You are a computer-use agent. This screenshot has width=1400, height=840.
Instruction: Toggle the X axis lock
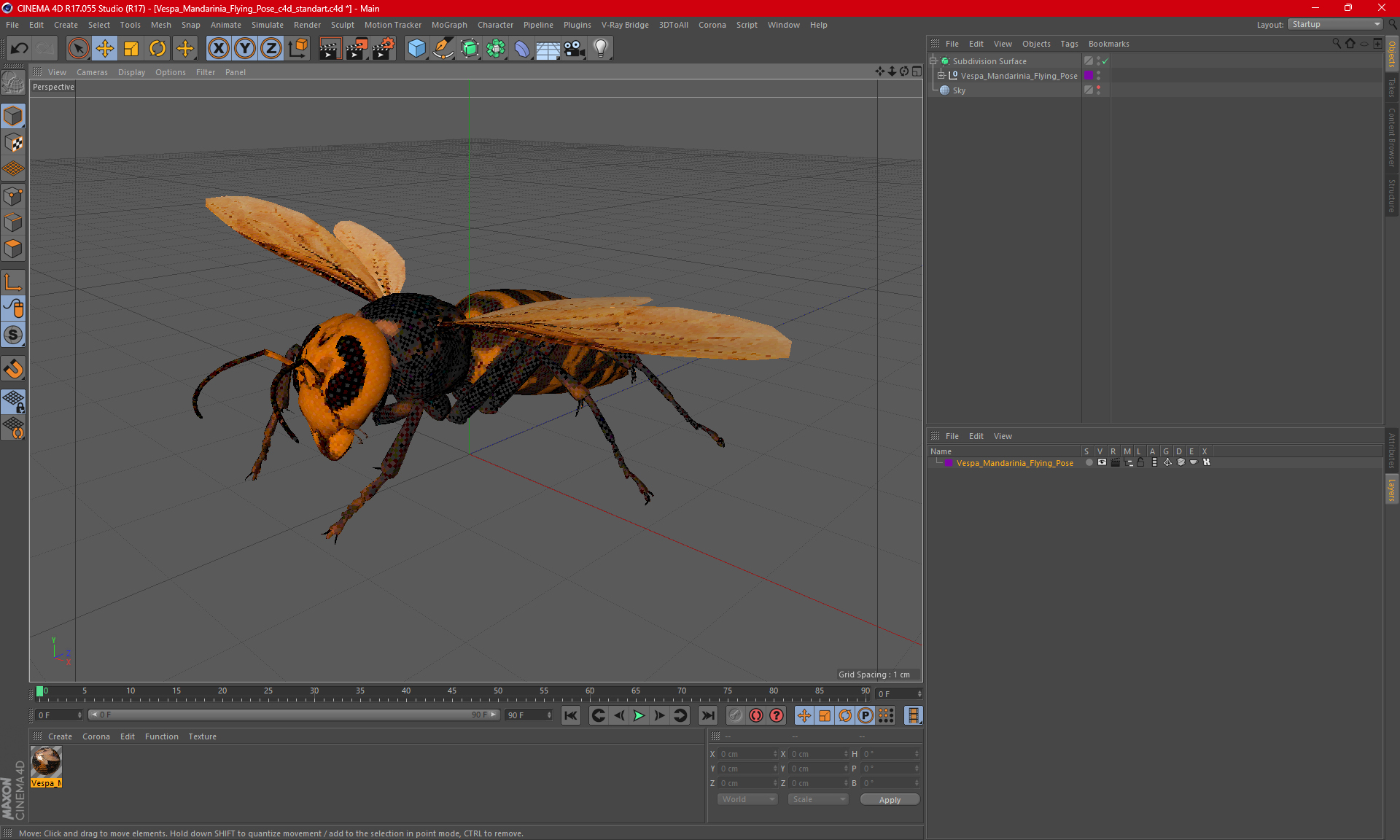pyautogui.click(x=218, y=48)
